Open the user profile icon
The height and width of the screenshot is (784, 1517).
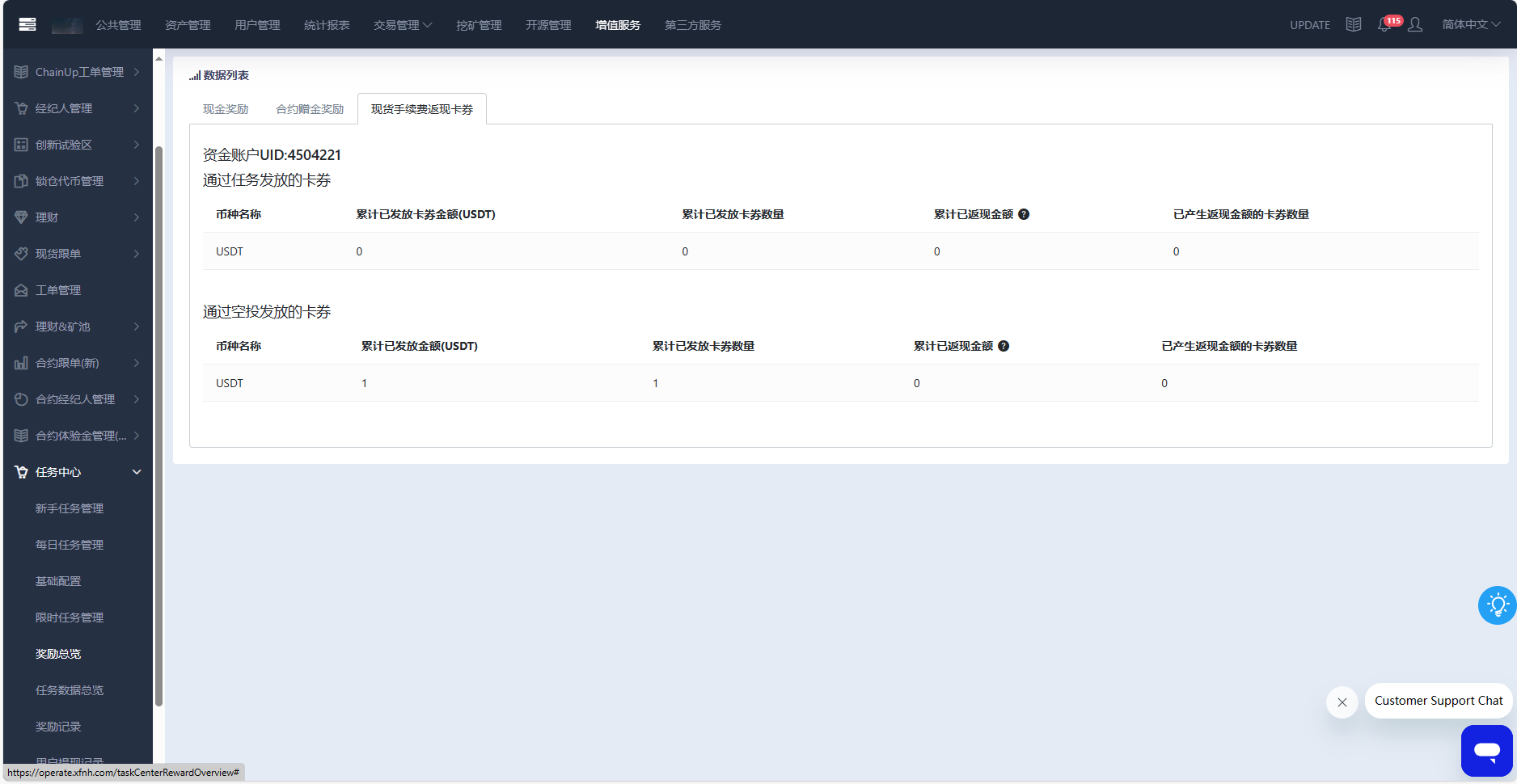coord(1415,25)
